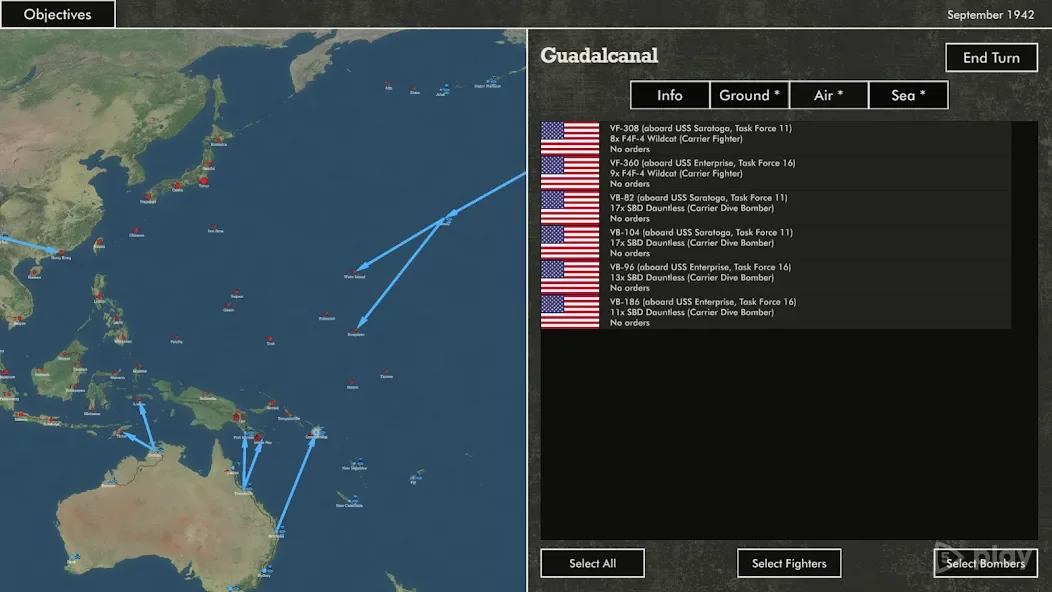Click the Select All button
The width and height of the screenshot is (1052, 592).
592,563
